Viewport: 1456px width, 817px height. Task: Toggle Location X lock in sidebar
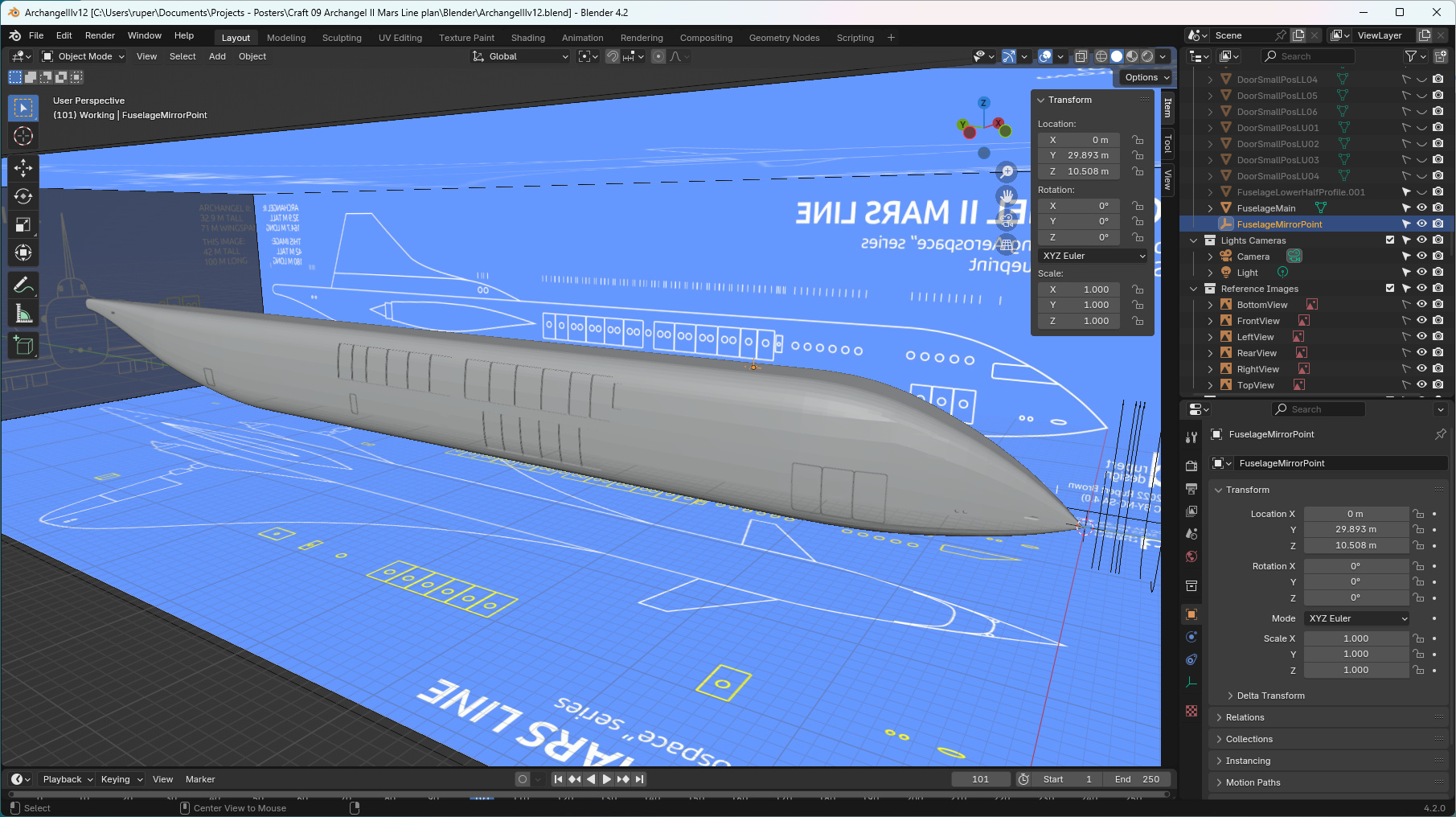[x=1138, y=140]
